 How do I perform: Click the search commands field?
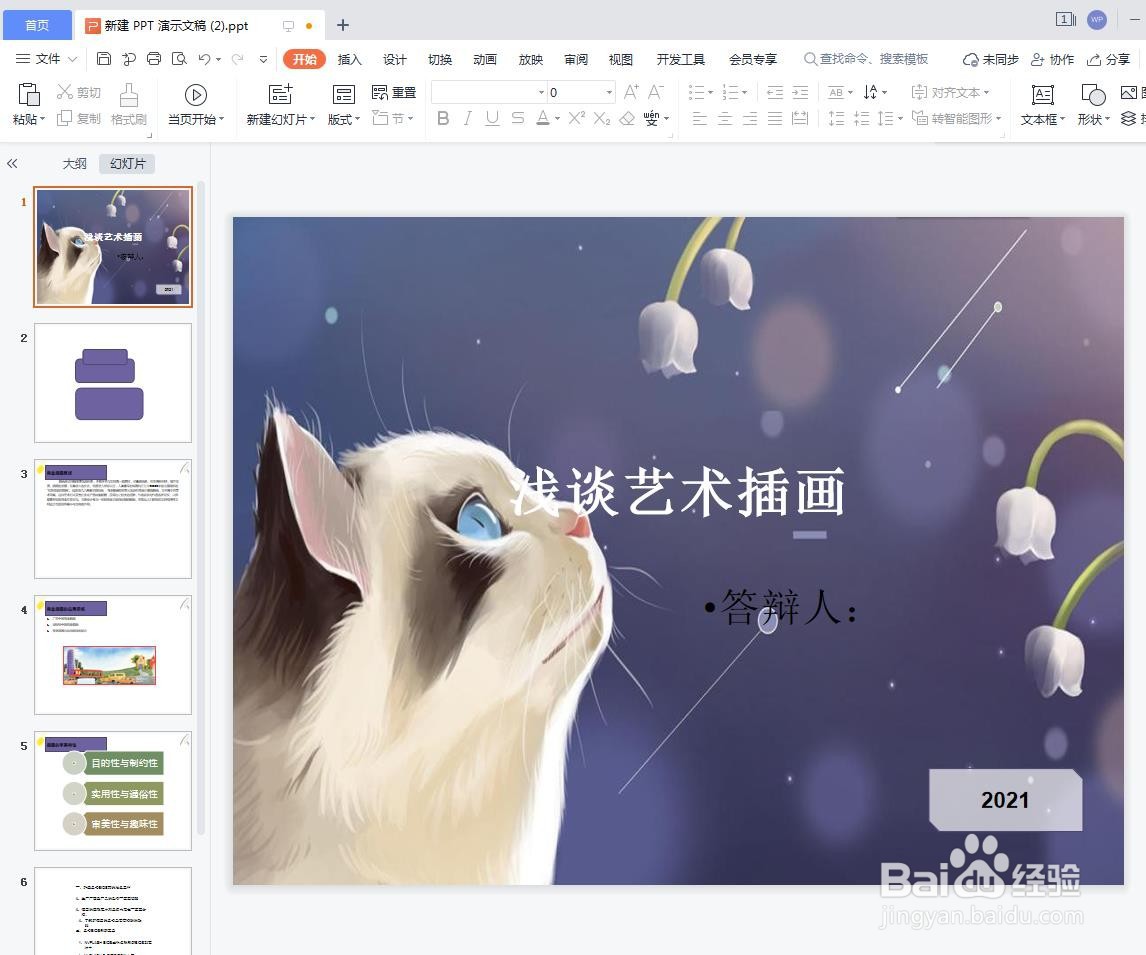(866, 59)
